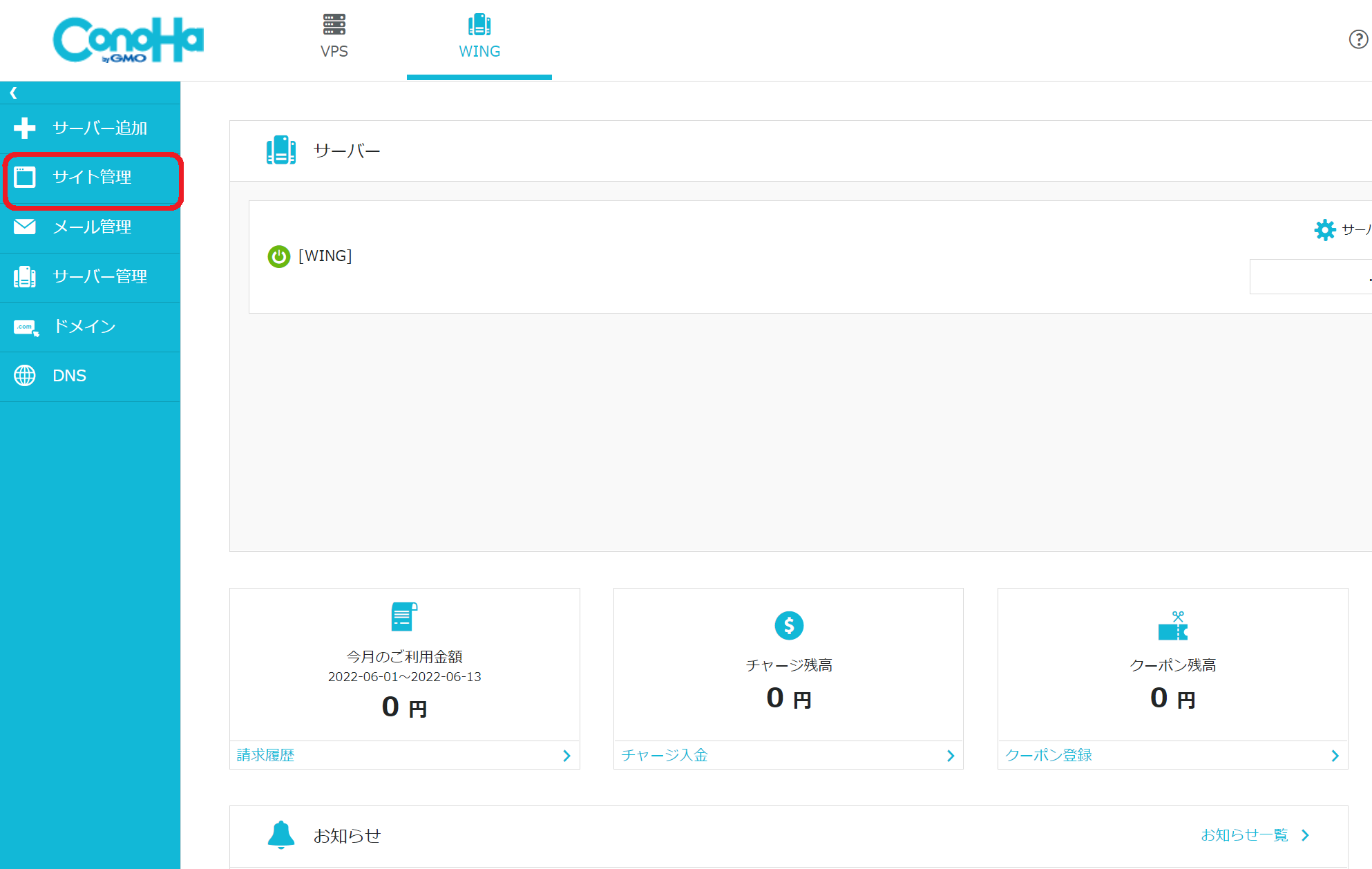Open お知らせ一覧 via its arrow

pyautogui.click(x=1305, y=834)
